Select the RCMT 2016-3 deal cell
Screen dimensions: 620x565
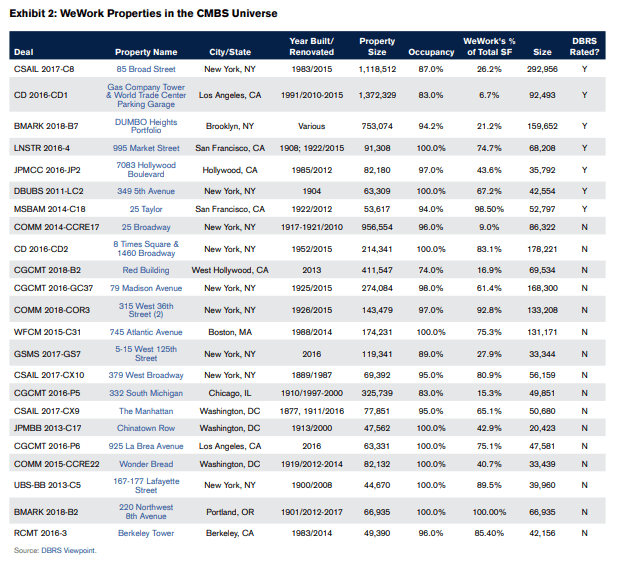(x=39, y=533)
